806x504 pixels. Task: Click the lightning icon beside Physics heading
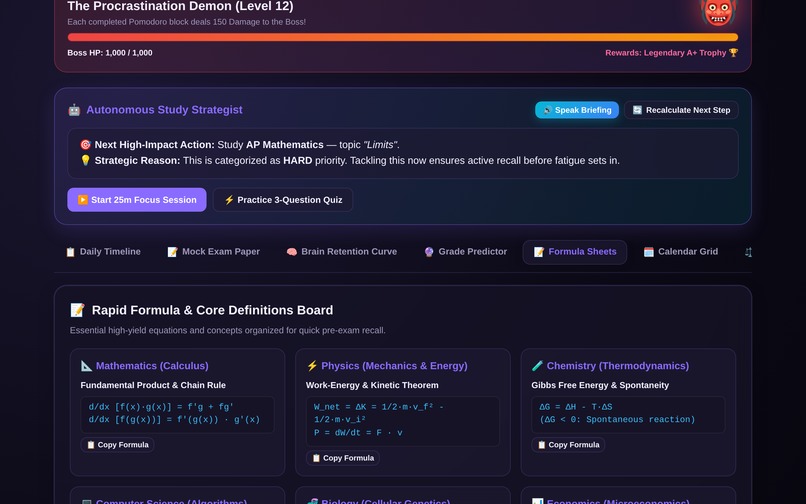(312, 366)
